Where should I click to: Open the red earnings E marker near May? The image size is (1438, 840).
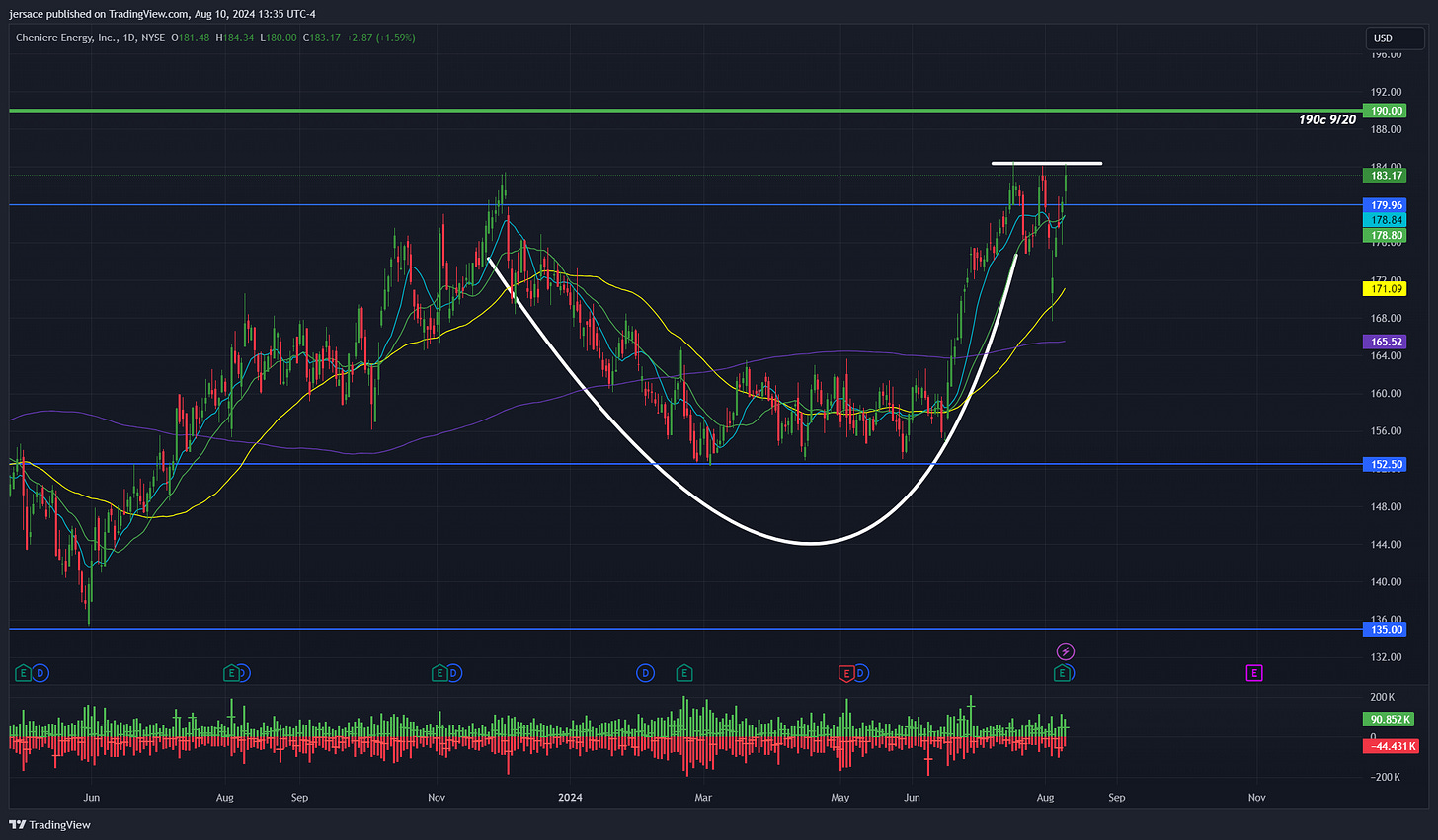[845, 673]
